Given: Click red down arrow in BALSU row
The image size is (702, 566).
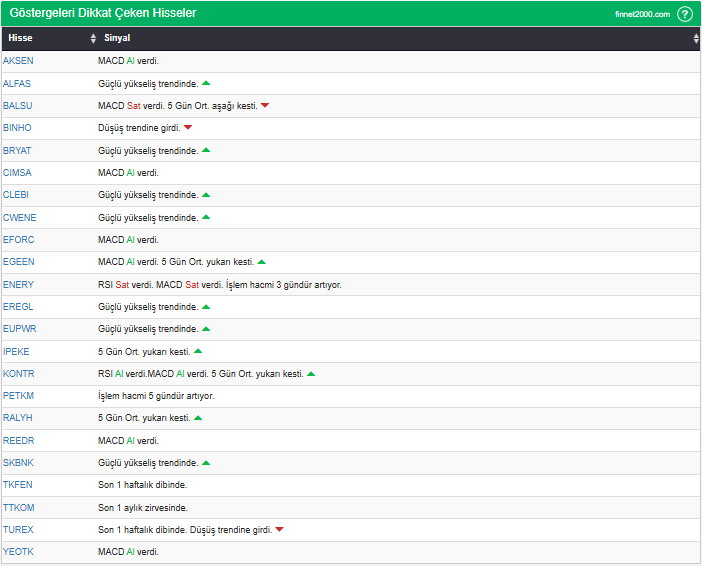Looking at the screenshot, I should click(265, 106).
